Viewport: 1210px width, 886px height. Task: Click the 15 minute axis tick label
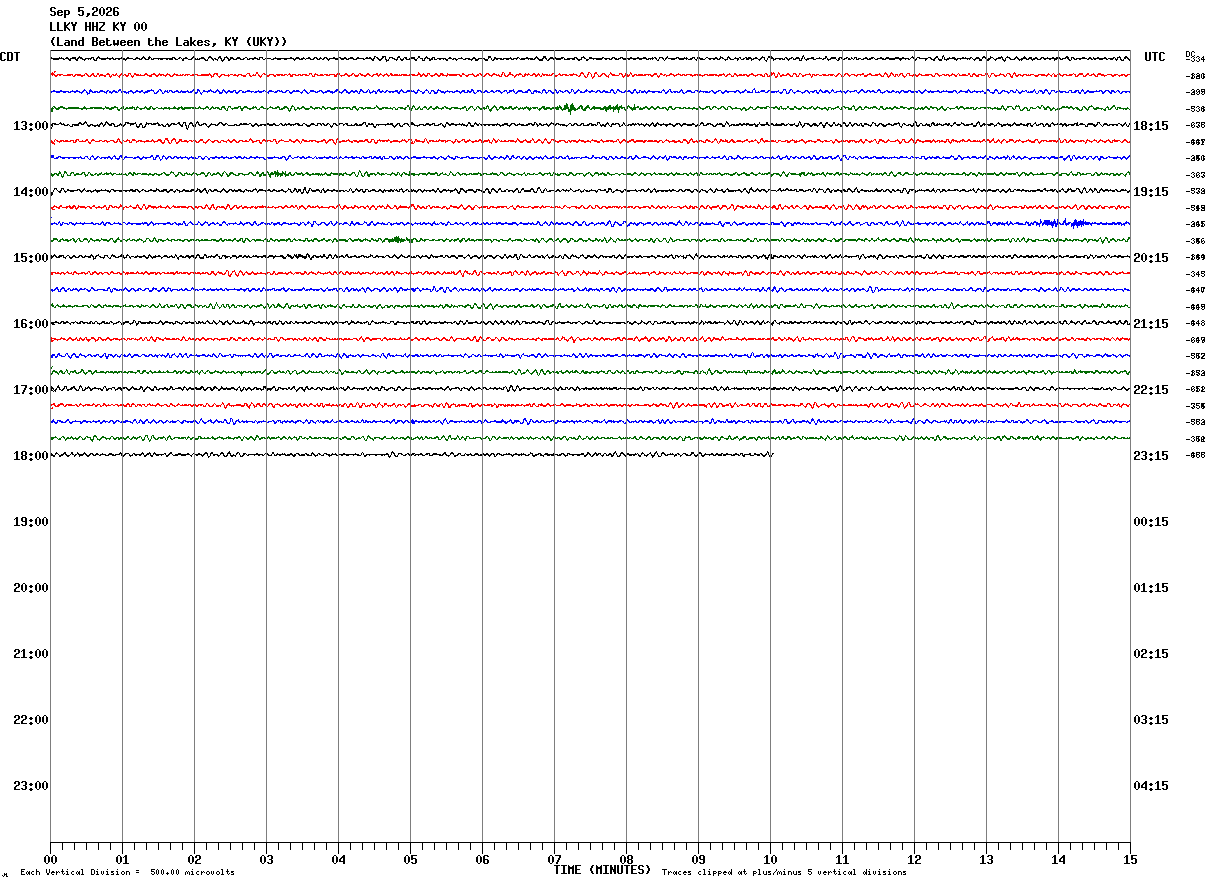1130,859
